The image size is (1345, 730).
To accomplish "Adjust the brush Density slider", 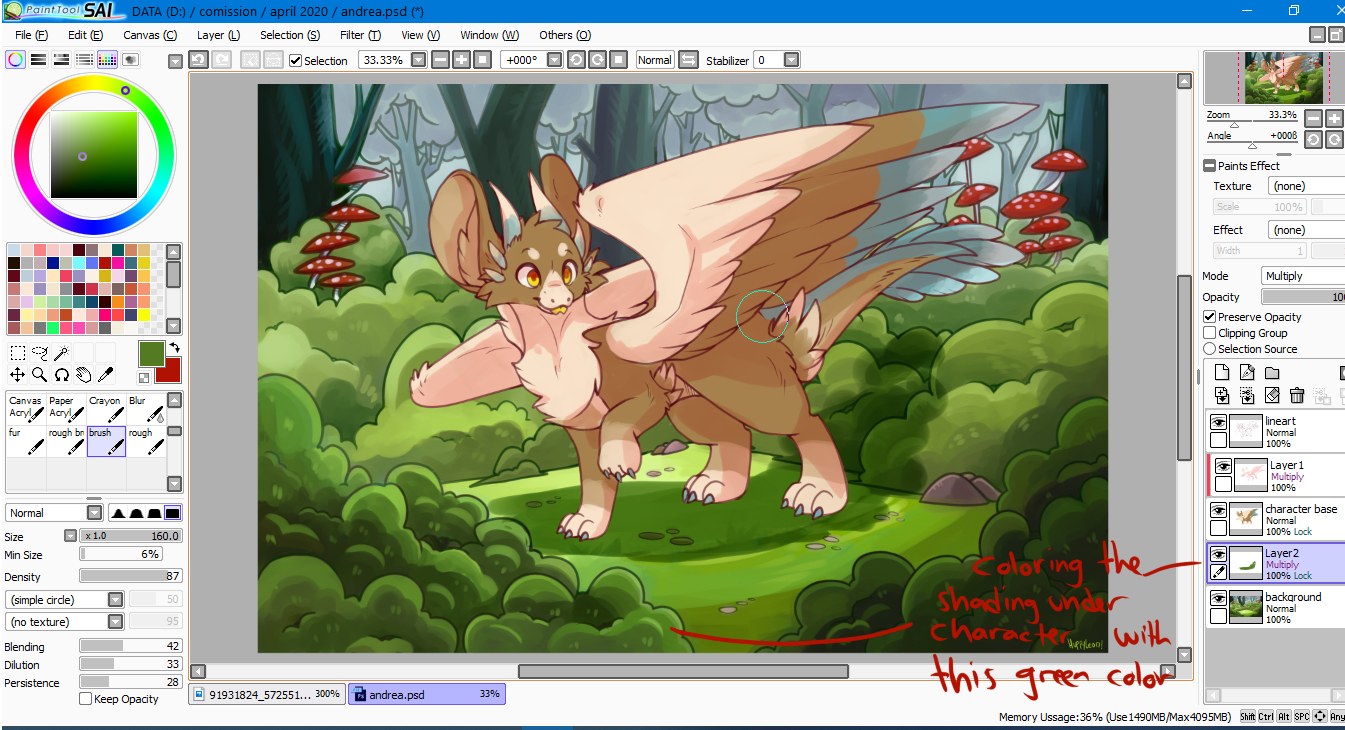I will click(x=131, y=576).
